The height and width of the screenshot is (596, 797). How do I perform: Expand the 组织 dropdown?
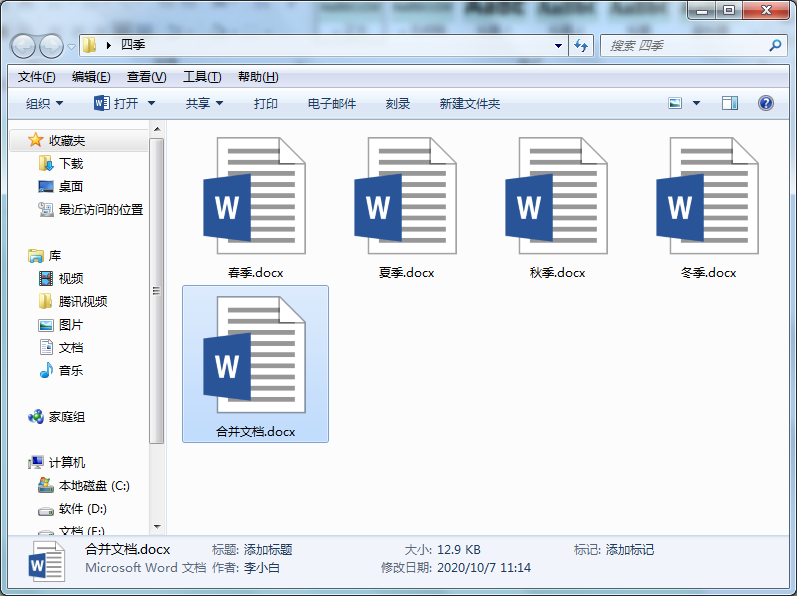point(45,104)
